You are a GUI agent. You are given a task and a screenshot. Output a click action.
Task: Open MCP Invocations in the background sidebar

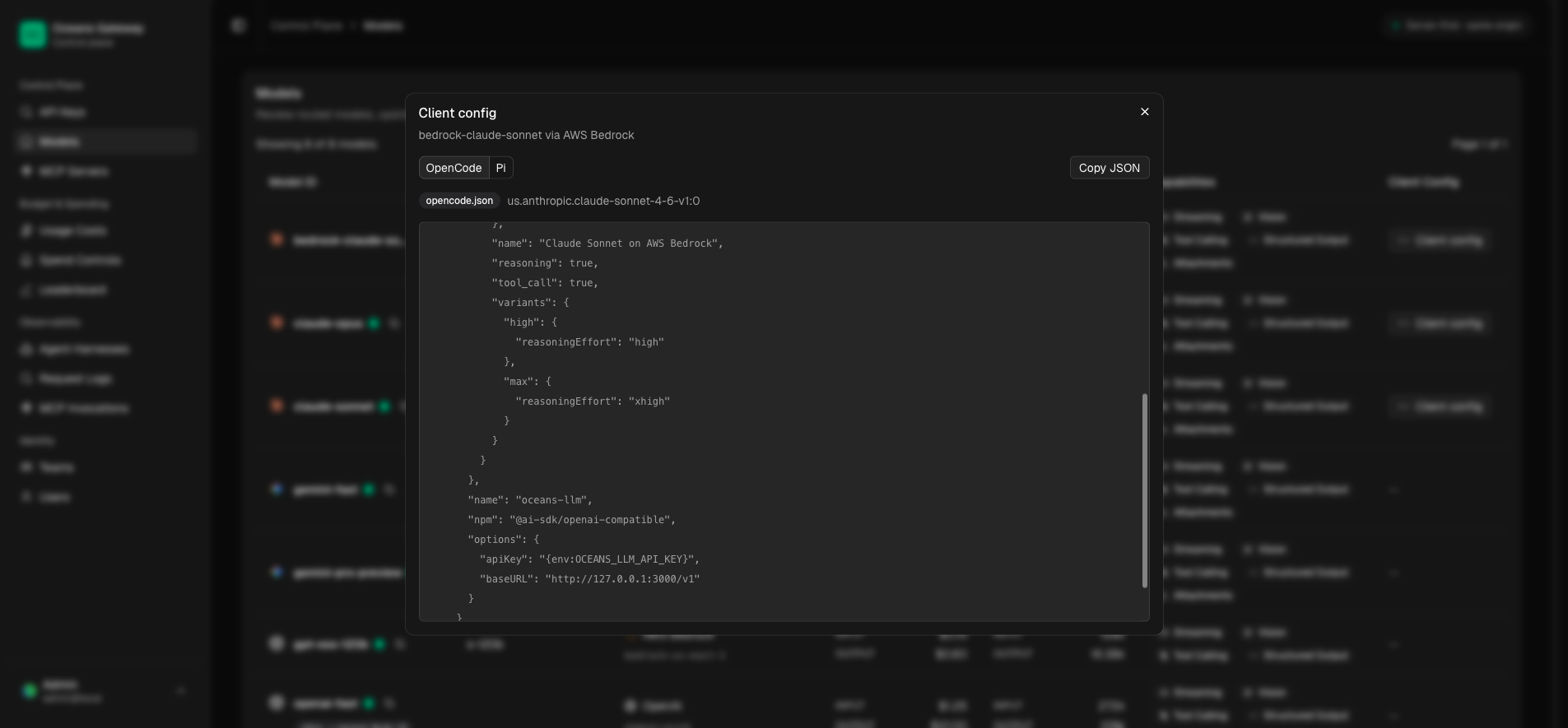[x=105, y=408]
